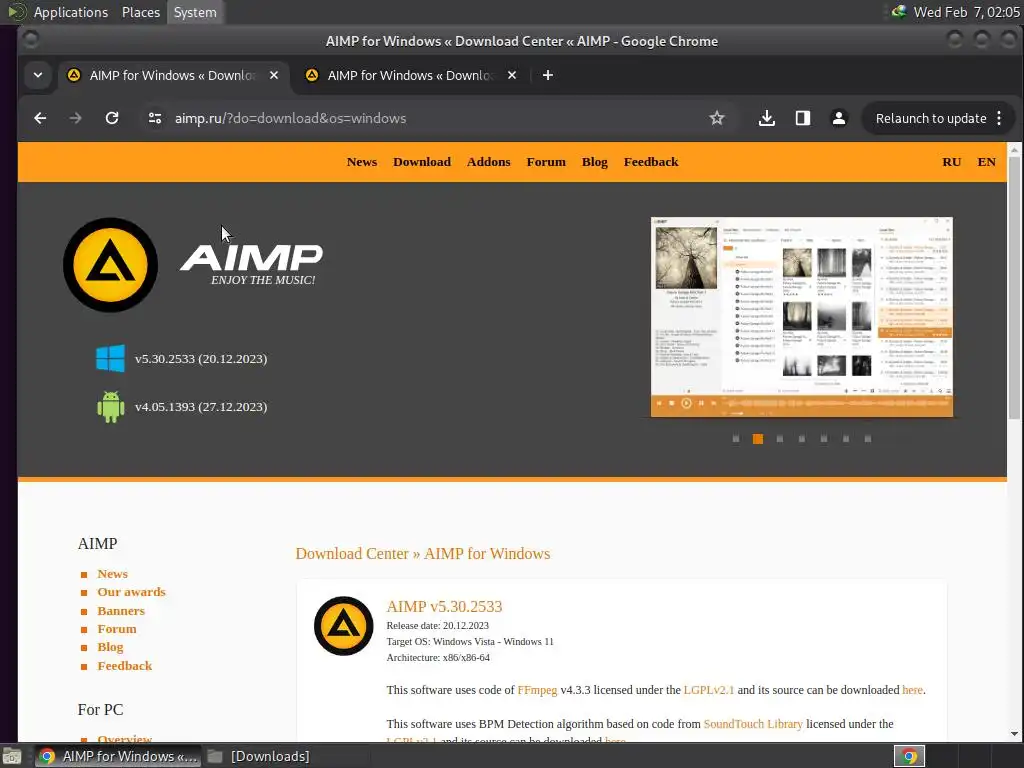Toggle the Chrome side panel icon
The width and height of the screenshot is (1024, 768).
pyautogui.click(x=803, y=118)
